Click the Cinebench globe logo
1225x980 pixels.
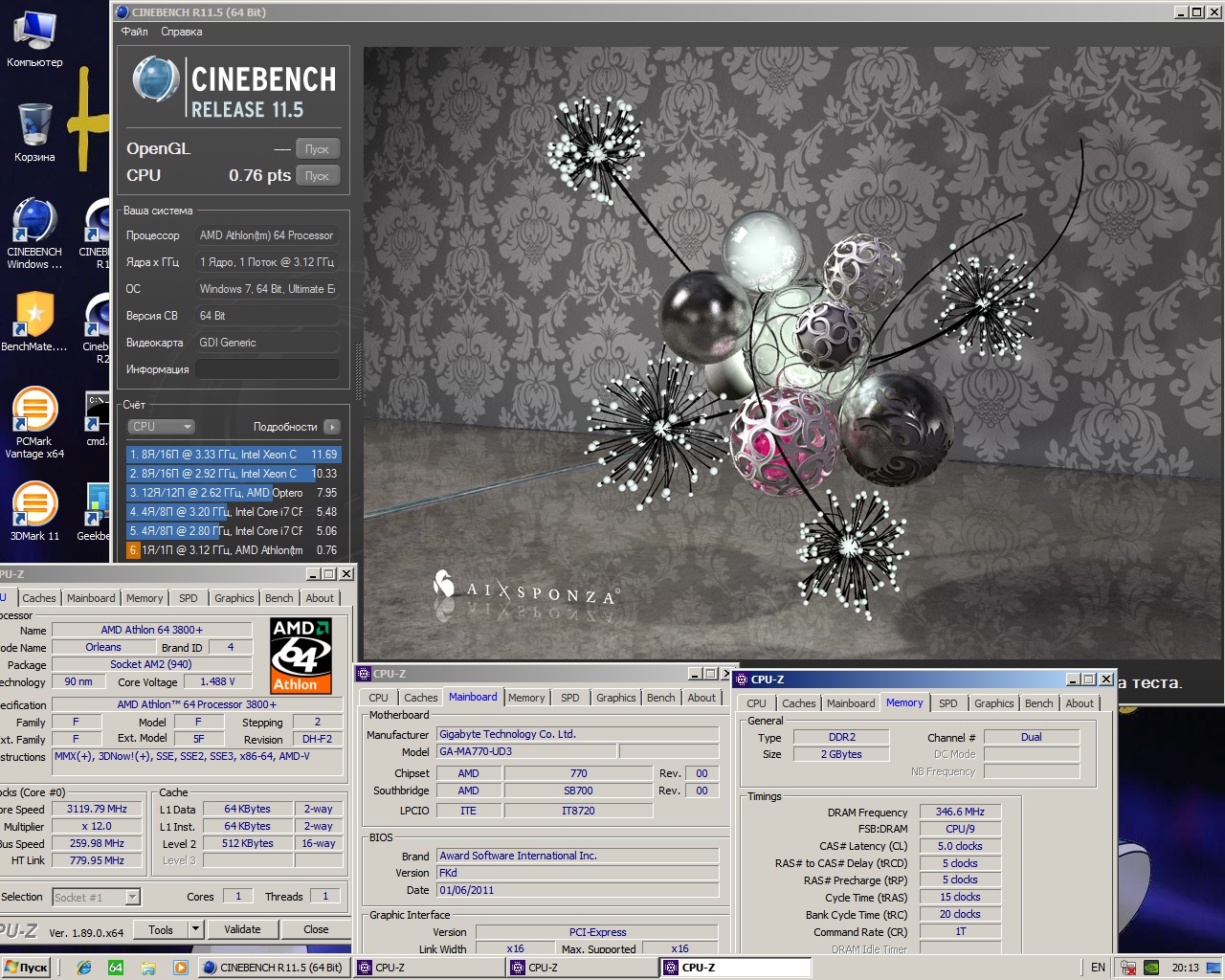click(x=155, y=79)
